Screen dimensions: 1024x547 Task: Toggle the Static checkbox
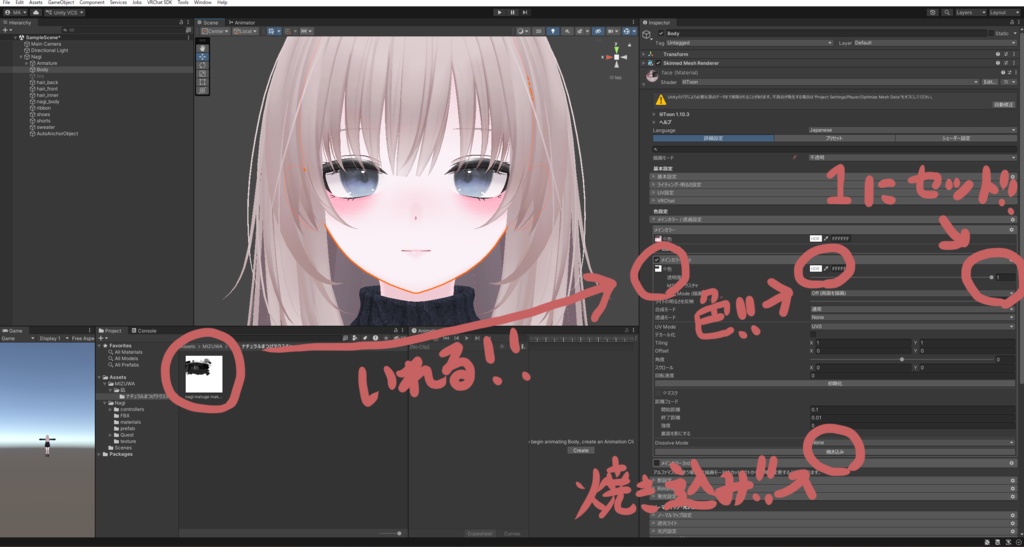click(991, 33)
